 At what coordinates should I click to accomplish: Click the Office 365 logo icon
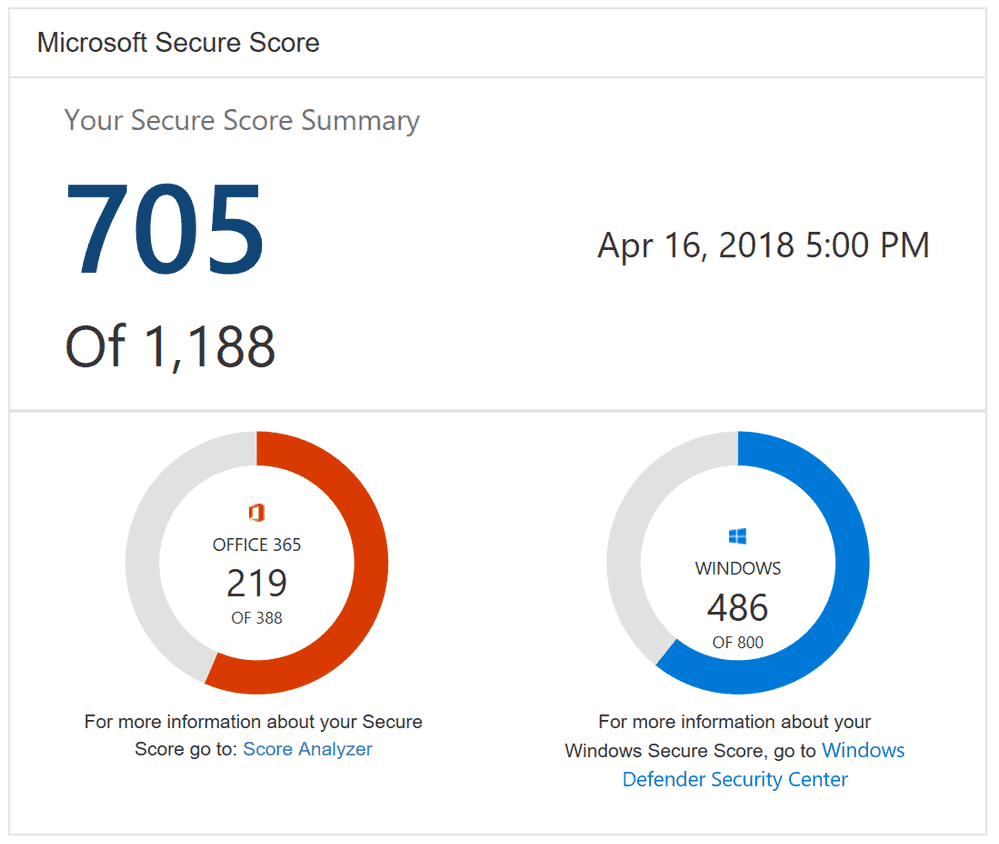coord(256,511)
